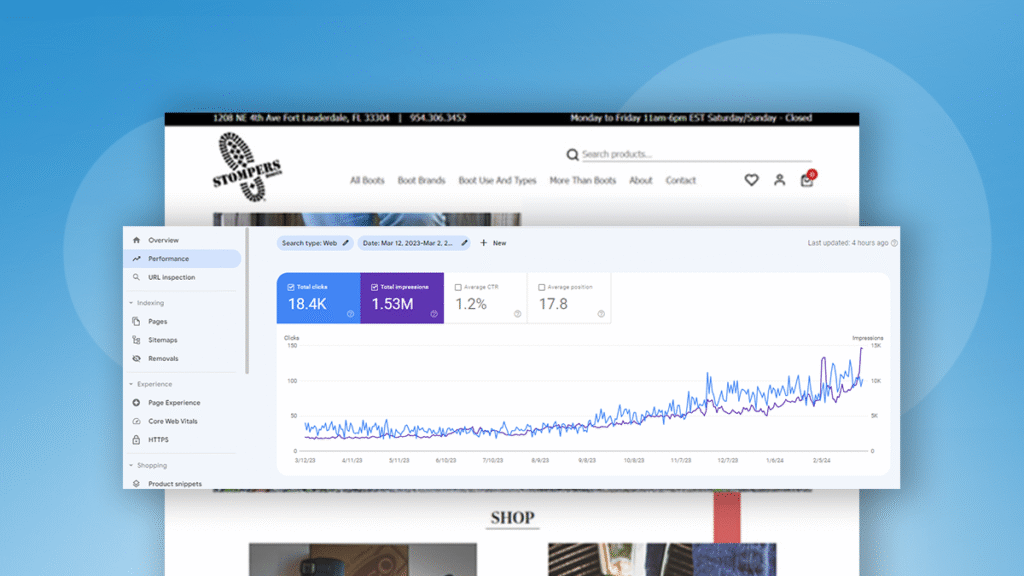Image resolution: width=1024 pixels, height=576 pixels.
Task: Click the Fort Lauderdale address text
Action: pyautogui.click(x=301, y=118)
